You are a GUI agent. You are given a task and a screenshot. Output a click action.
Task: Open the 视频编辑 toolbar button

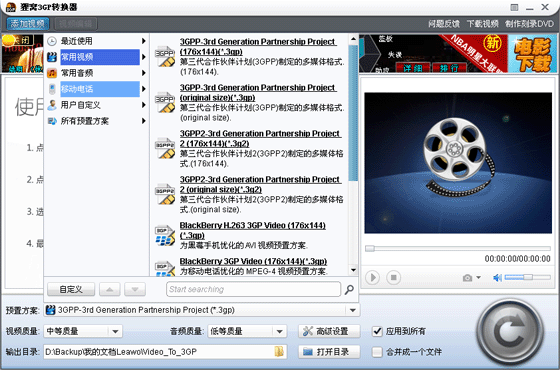pyautogui.click(x=75, y=24)
